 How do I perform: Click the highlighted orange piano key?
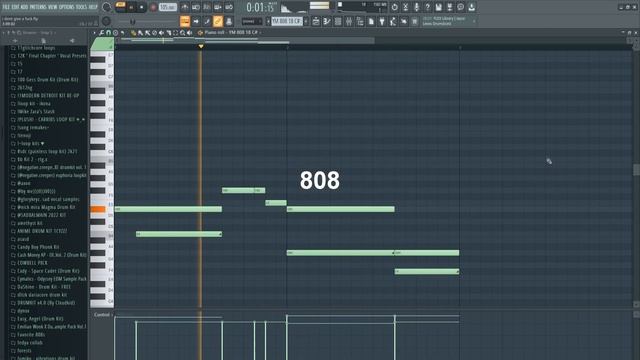(x=98, y=209)
